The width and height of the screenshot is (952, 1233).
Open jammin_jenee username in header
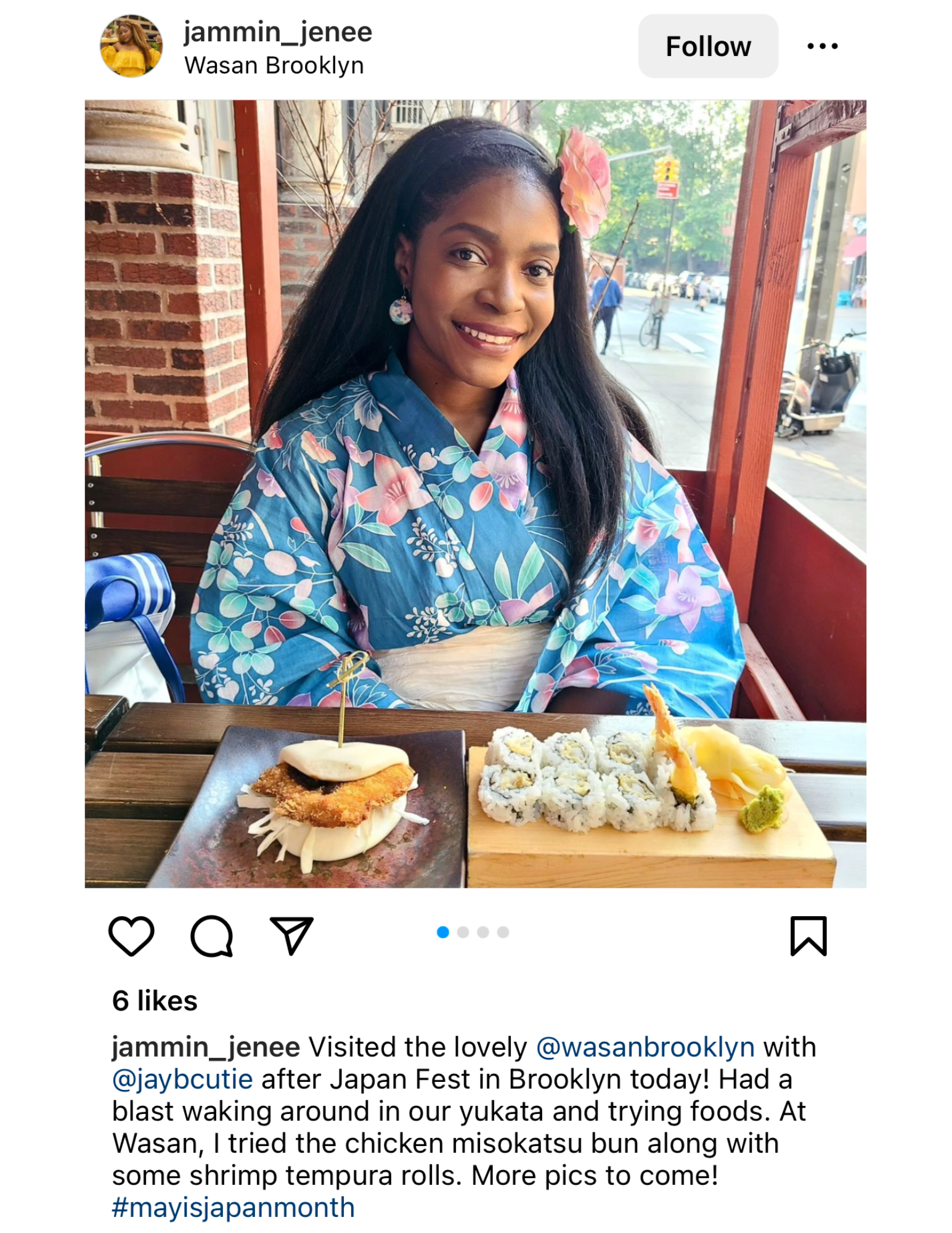tap(278, 32)
